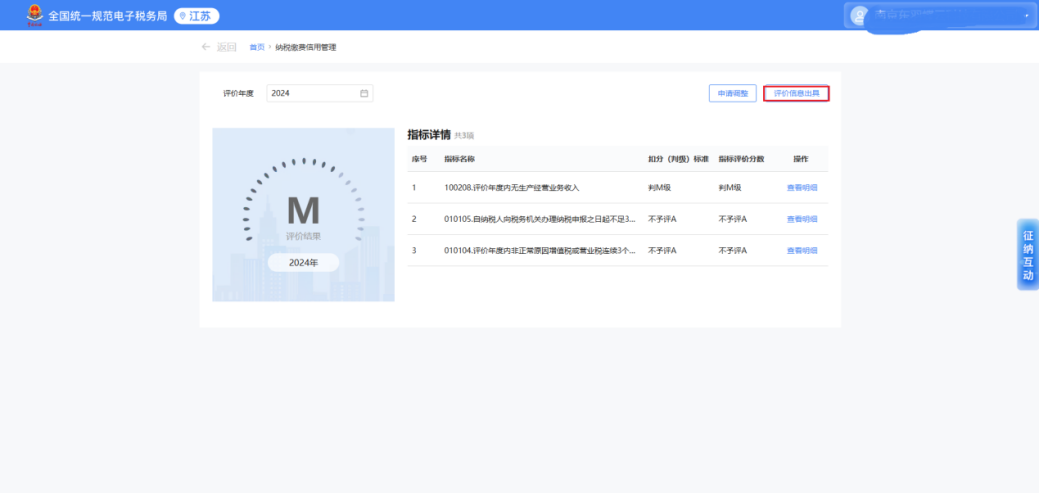Navigate to 首页 in the breadcrumb
The width and height of the screenshot is (1039, 493).
[x=257, y=47]
